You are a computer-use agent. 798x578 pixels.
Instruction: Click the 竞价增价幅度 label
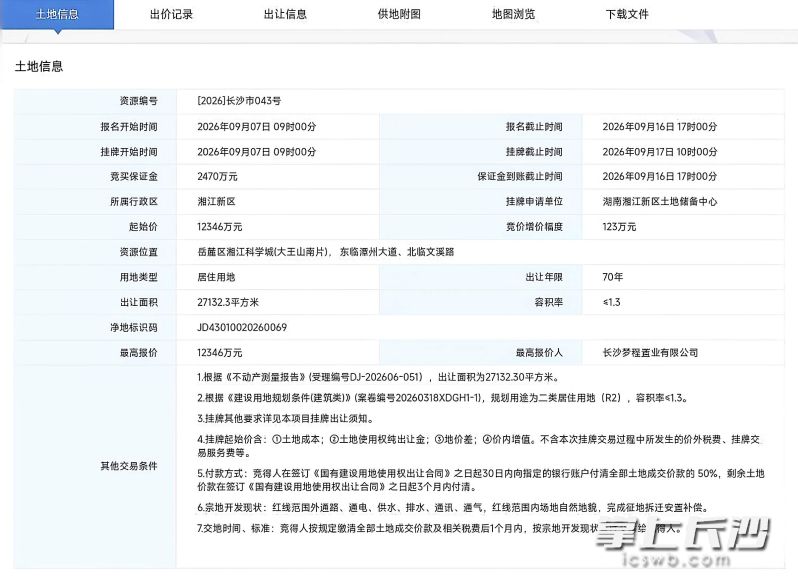[534, 227]
